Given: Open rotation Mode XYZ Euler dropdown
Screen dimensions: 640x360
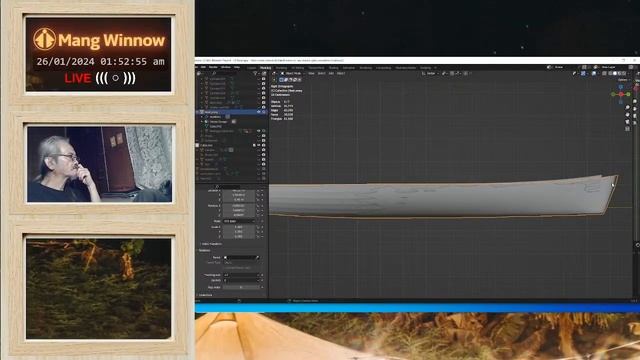Looking at the screenshot, I should (x=240, y=221).
